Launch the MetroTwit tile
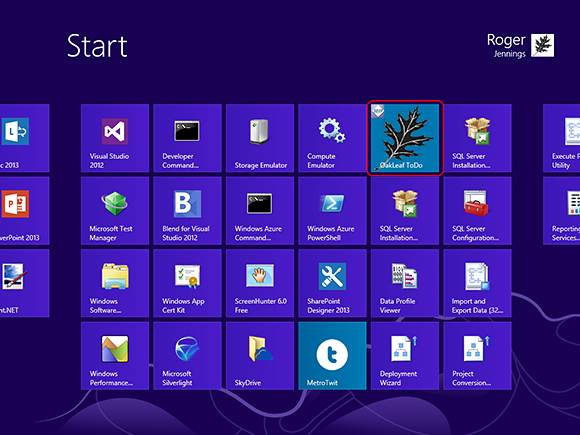Viewport: 580px width, 435px height. click(x=332, y=355)
